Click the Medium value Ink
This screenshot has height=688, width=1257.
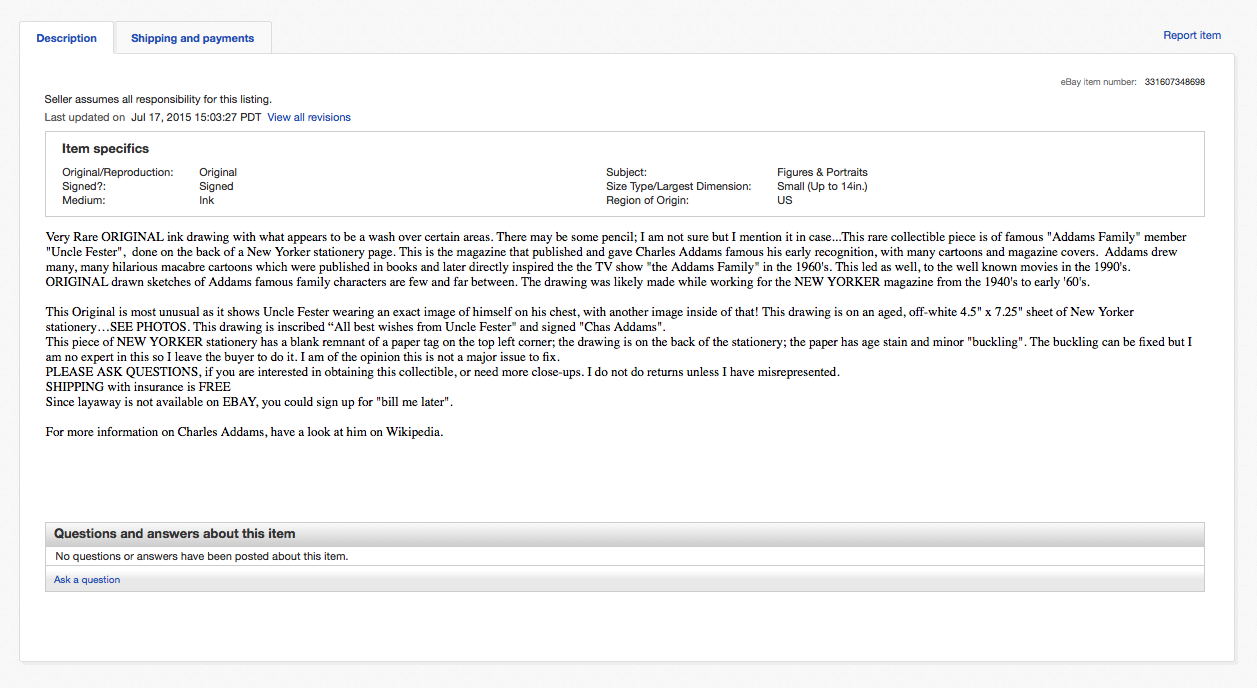coord(206,200)
